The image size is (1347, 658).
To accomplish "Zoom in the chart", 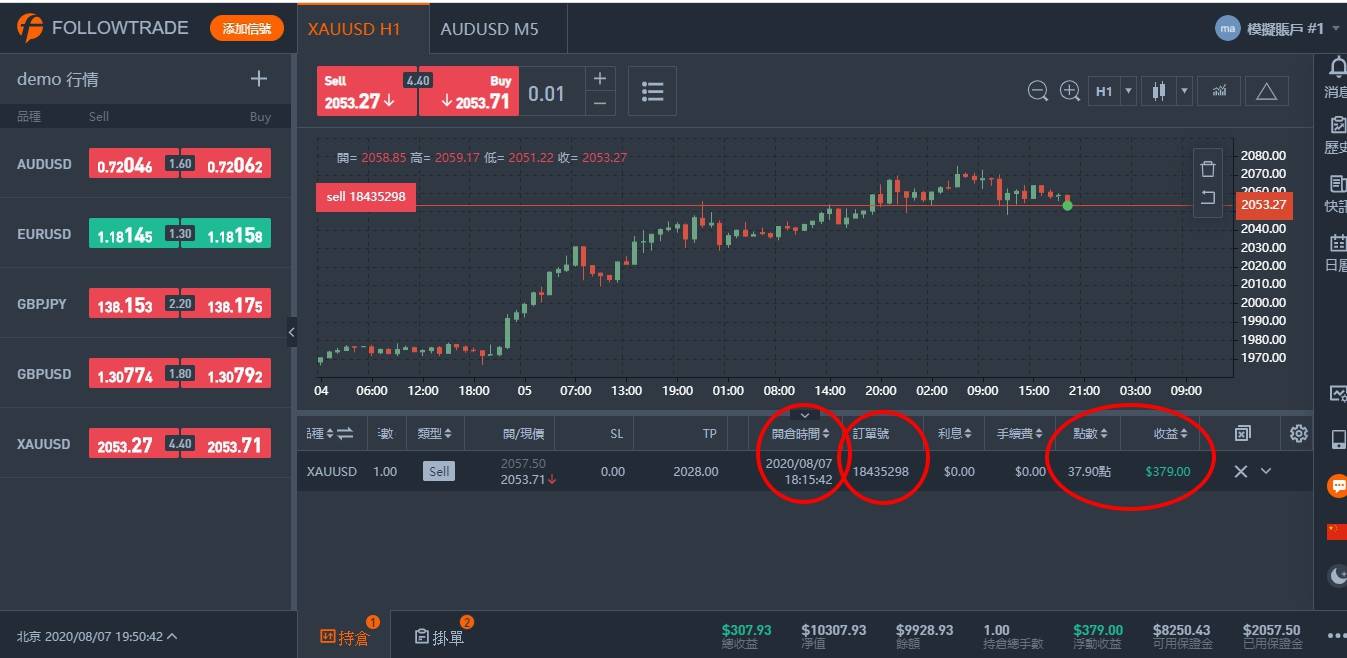I will click(1070, 91).
